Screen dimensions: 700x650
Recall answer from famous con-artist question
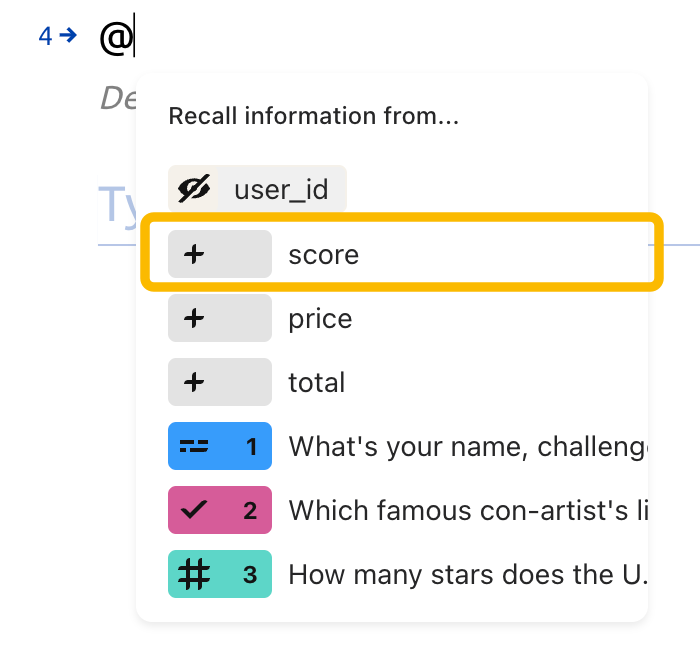392,510
